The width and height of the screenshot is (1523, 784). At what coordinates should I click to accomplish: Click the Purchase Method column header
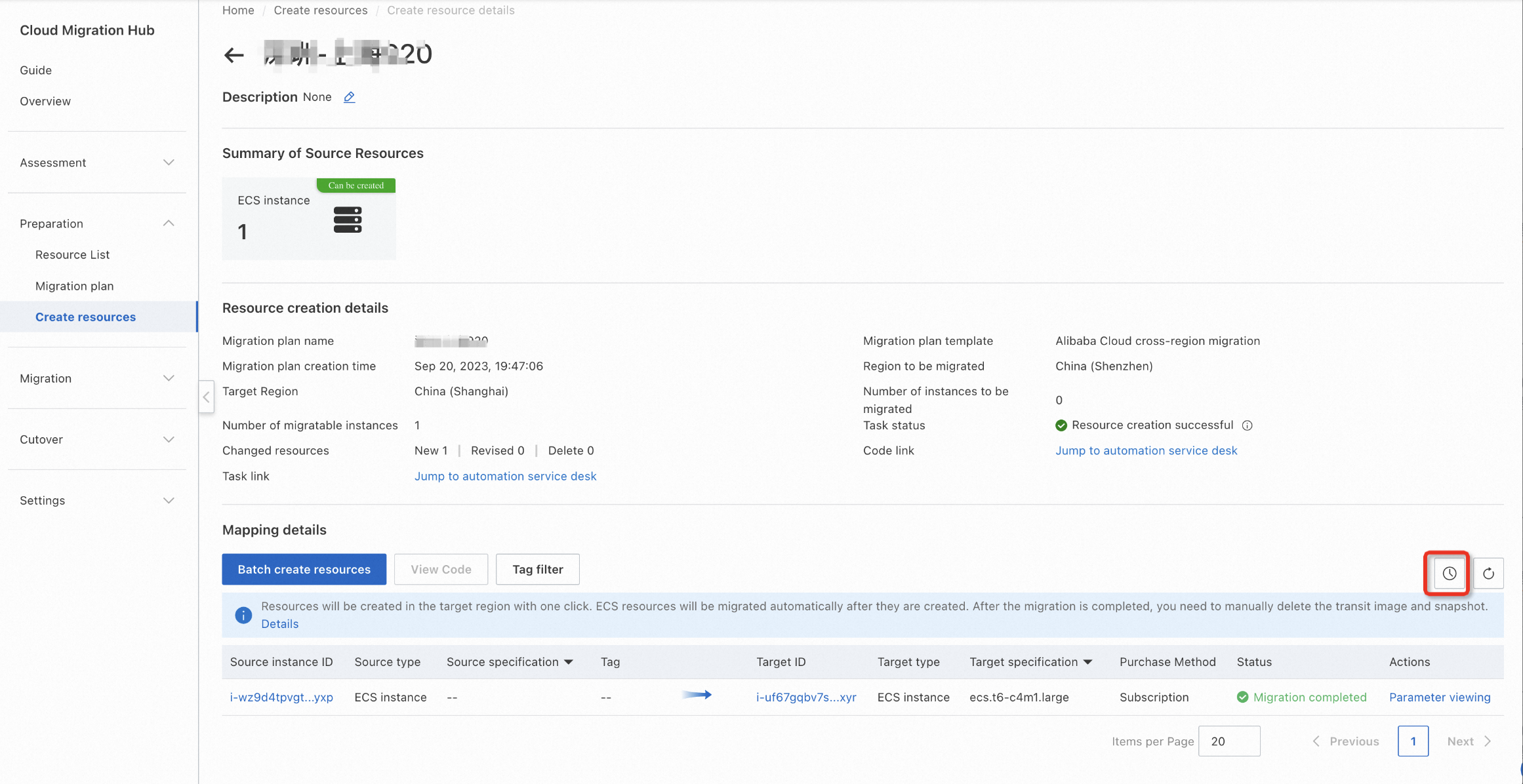click(1168, 662)
